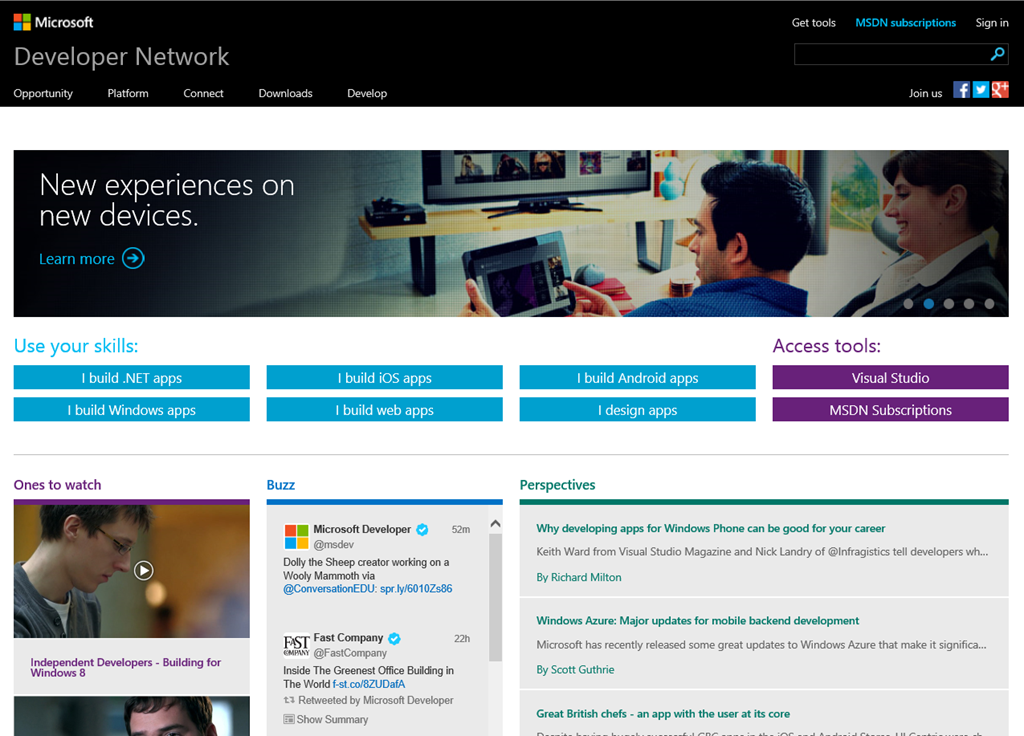Image resolution: width=1024 pixels, height=736 pixels.
Task: Click Microsoft Developer verified badge
Action: pos(423,530)
